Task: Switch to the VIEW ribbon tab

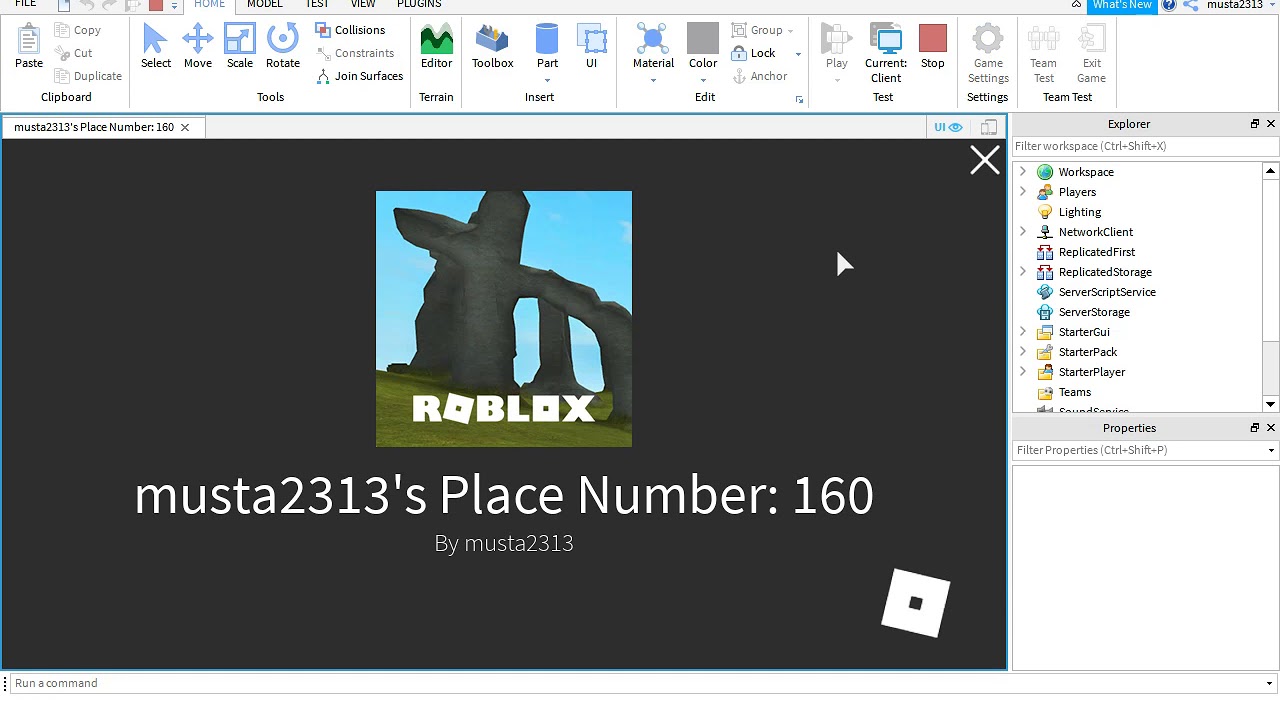Action: tap(363, 4)
